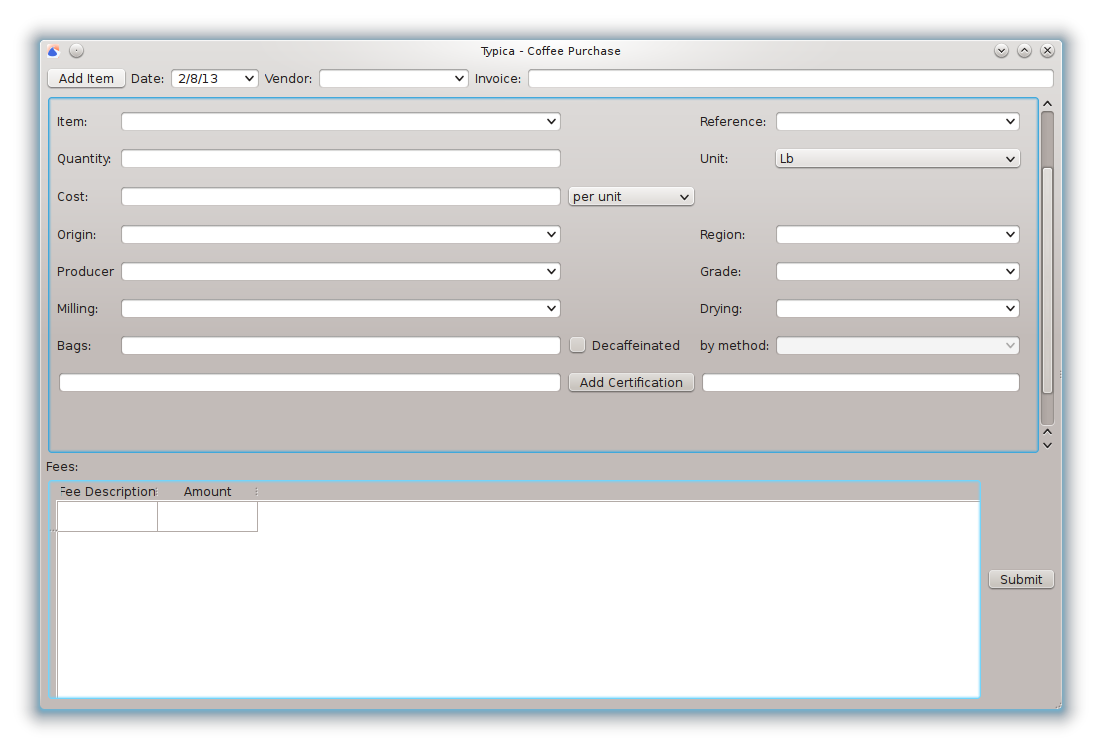This screenshot has height=749, width=1102.
Task: Tick the Decaffeinated checkbox
Action: point(577,345)
